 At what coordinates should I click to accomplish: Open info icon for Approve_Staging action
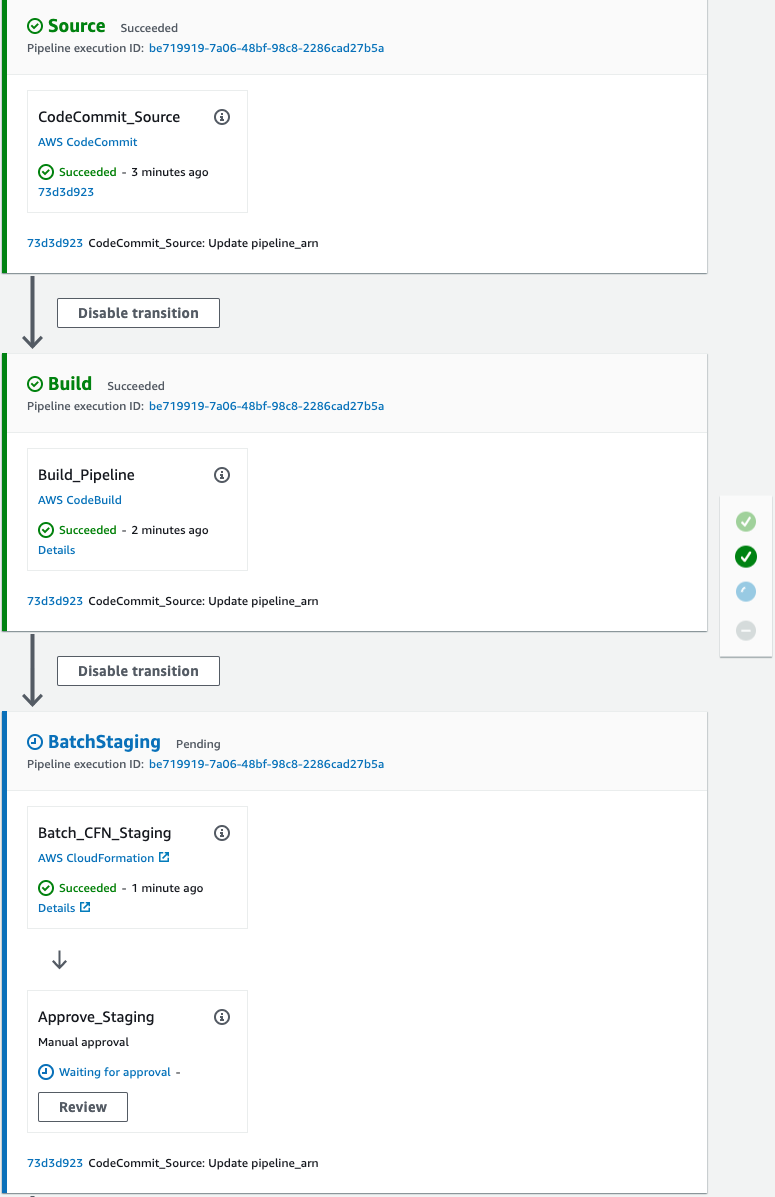[x=221, y=1017]
